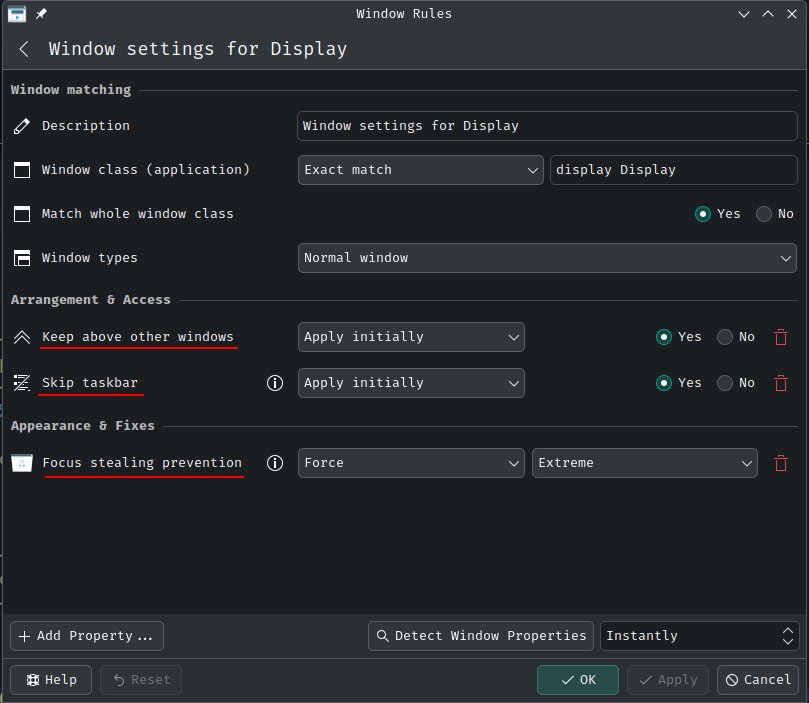
Task: Click the Window Rules app icon in title bar
Action: pos(17,14)
